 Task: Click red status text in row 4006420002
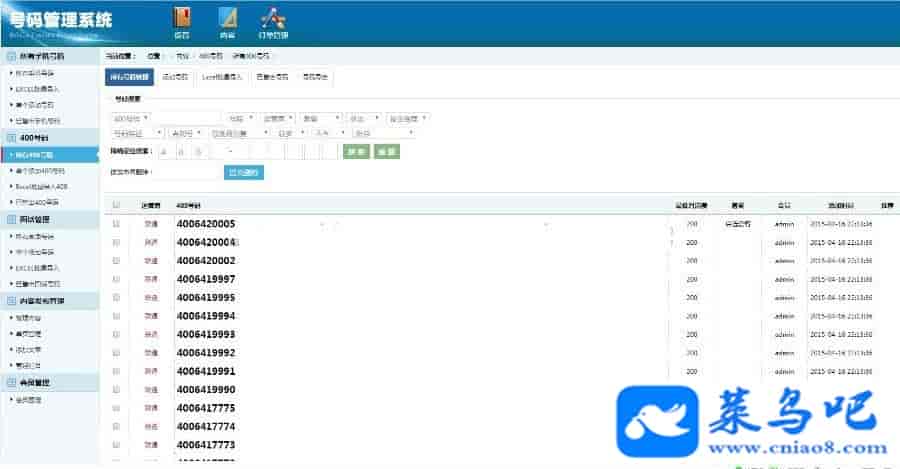[151, 261]
